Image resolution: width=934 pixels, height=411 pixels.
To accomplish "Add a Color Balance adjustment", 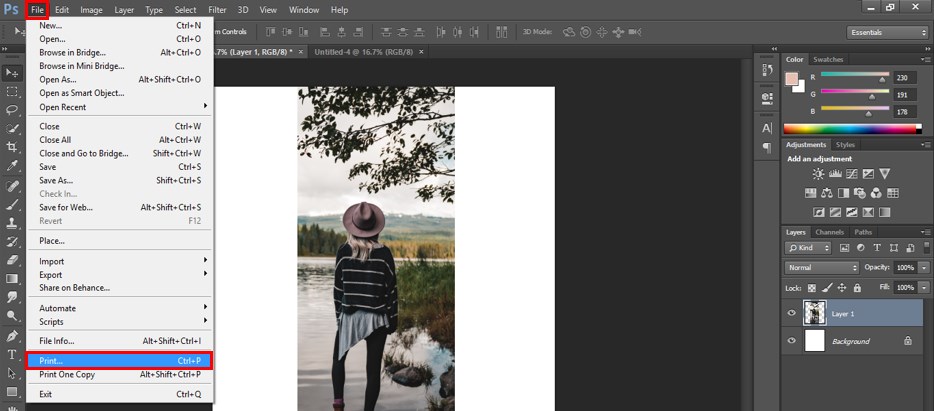I will point(827,193).
